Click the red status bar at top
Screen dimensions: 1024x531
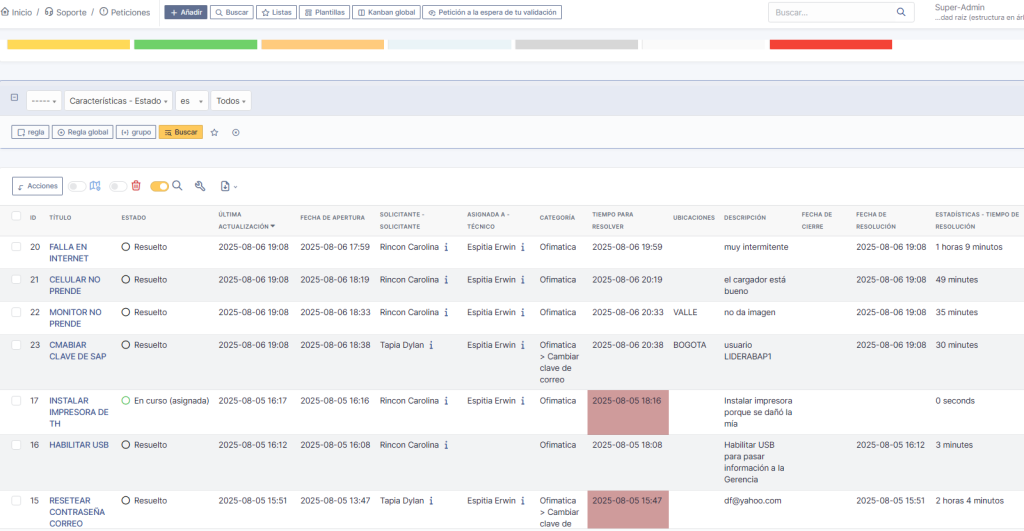831,44
